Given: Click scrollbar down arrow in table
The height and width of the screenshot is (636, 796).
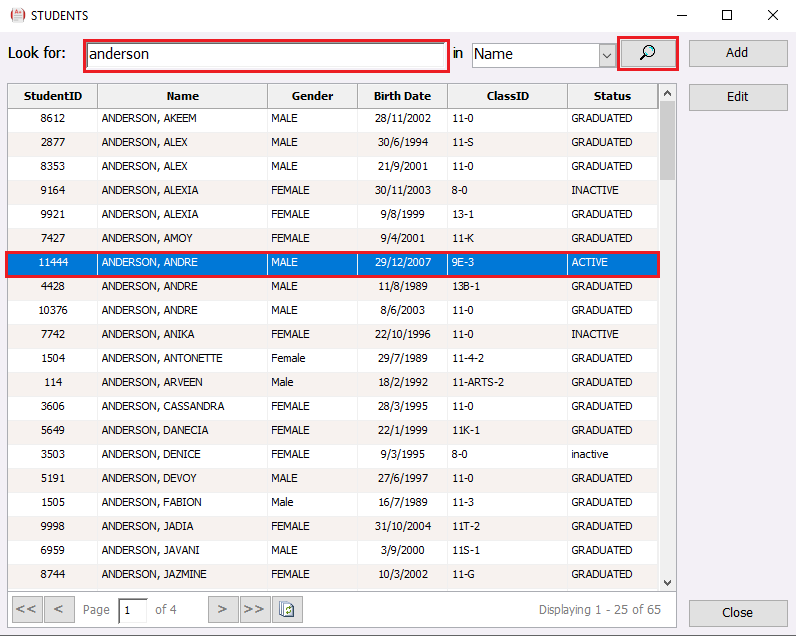Looking at the screenshot, I should tap(668, 583).
